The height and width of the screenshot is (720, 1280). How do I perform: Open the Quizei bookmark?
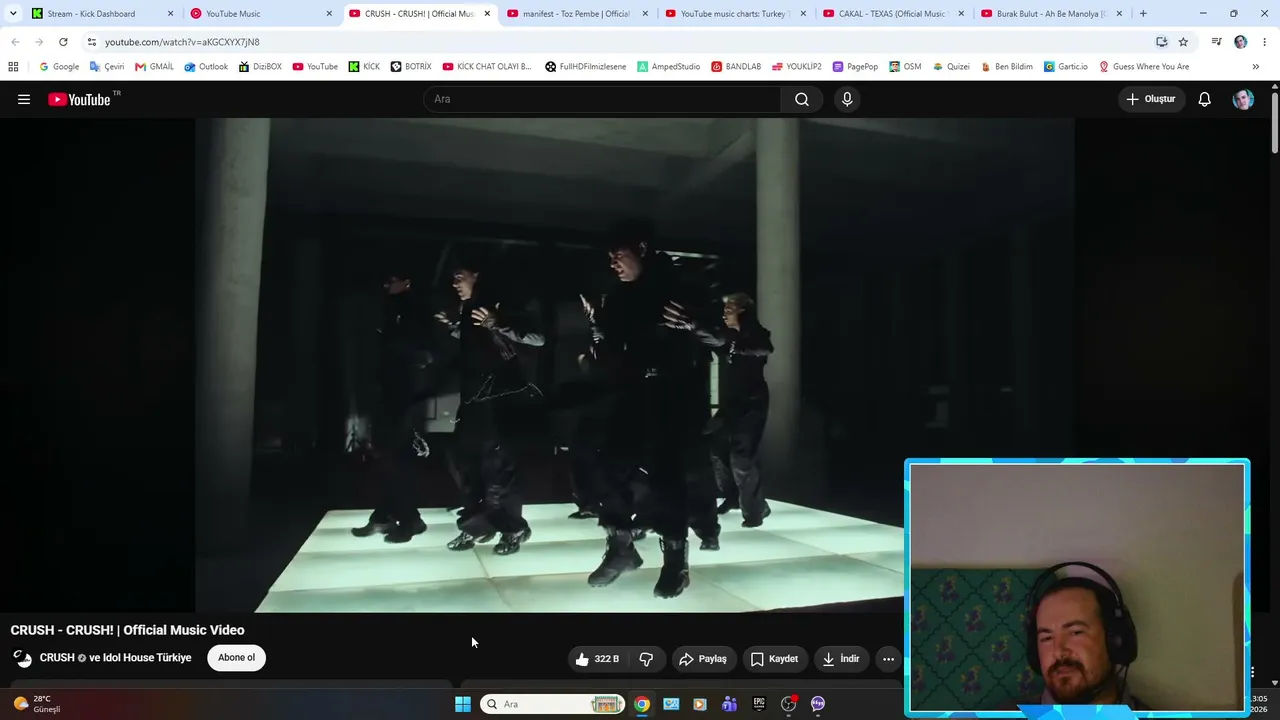point(951,67)
